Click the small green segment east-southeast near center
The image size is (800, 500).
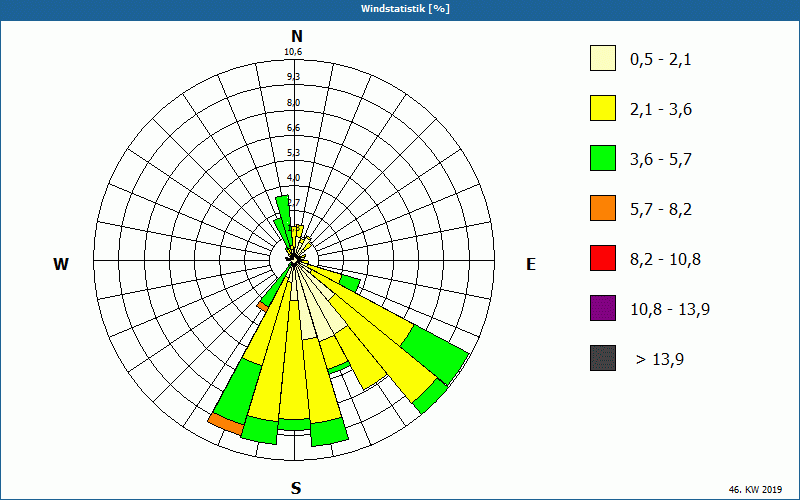350,283
